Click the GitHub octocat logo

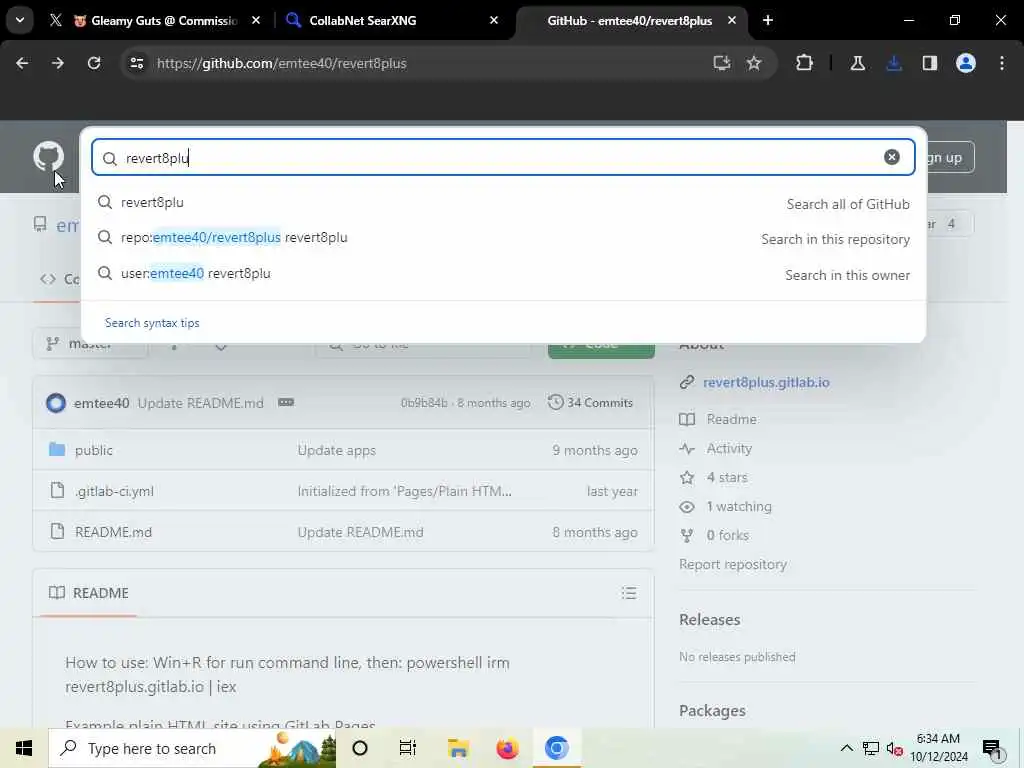(x=48, y=157)
